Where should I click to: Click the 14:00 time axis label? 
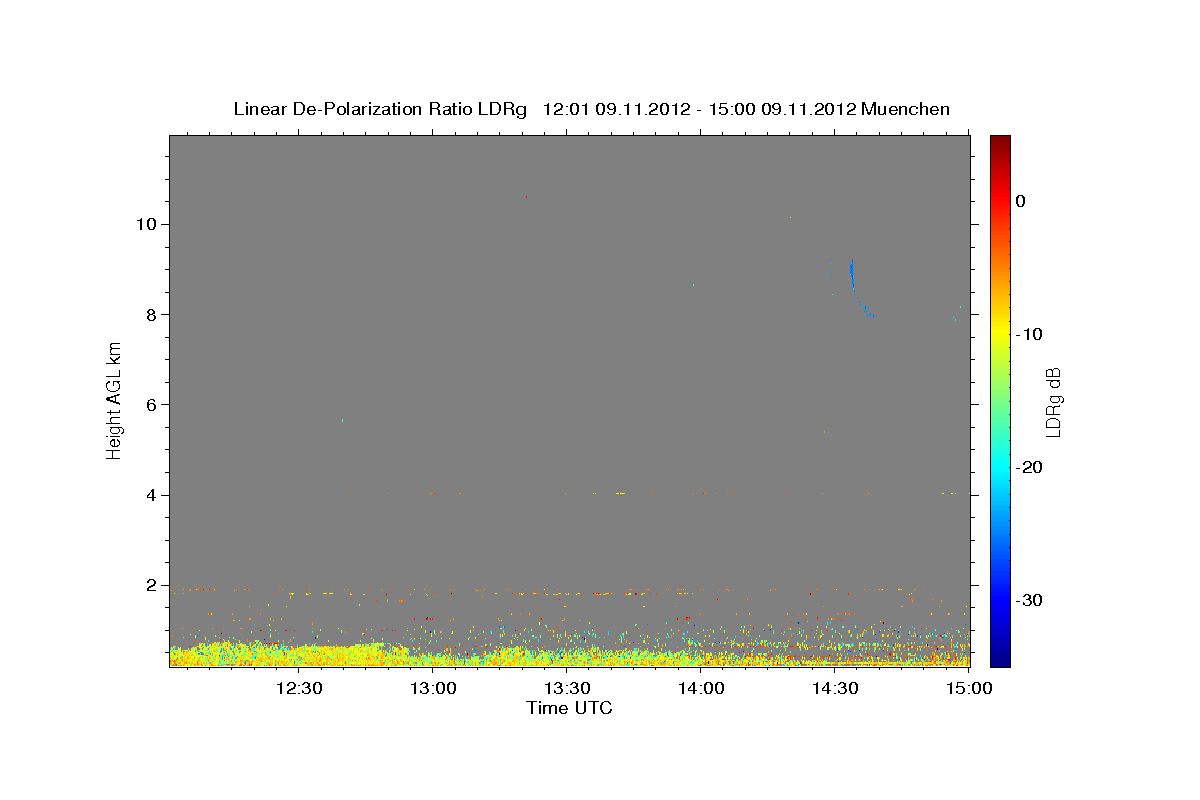701,688
